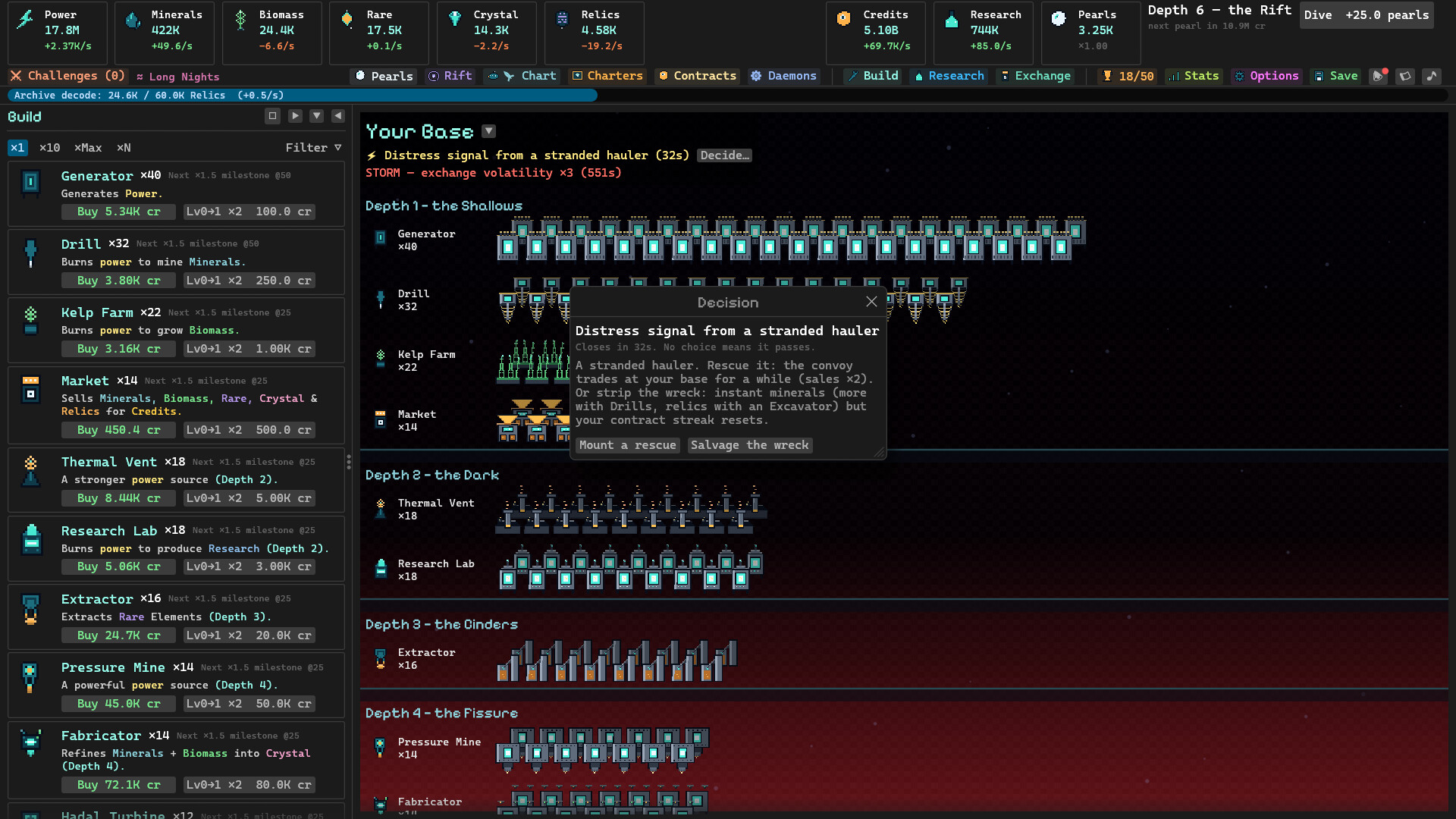The image size is (1456, 819).
Task: Collapse Build panel with left-pointing arrow
Action: coord(338,116)
